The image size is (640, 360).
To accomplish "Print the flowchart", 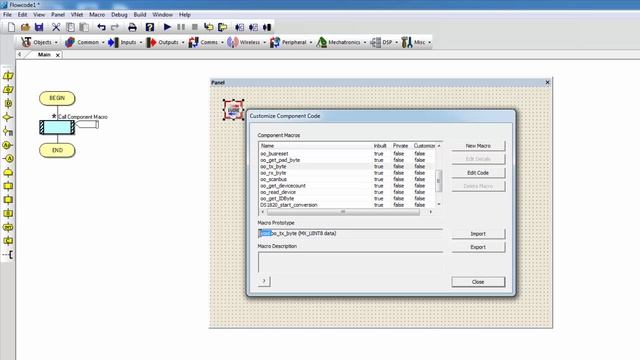I will 132,27.
